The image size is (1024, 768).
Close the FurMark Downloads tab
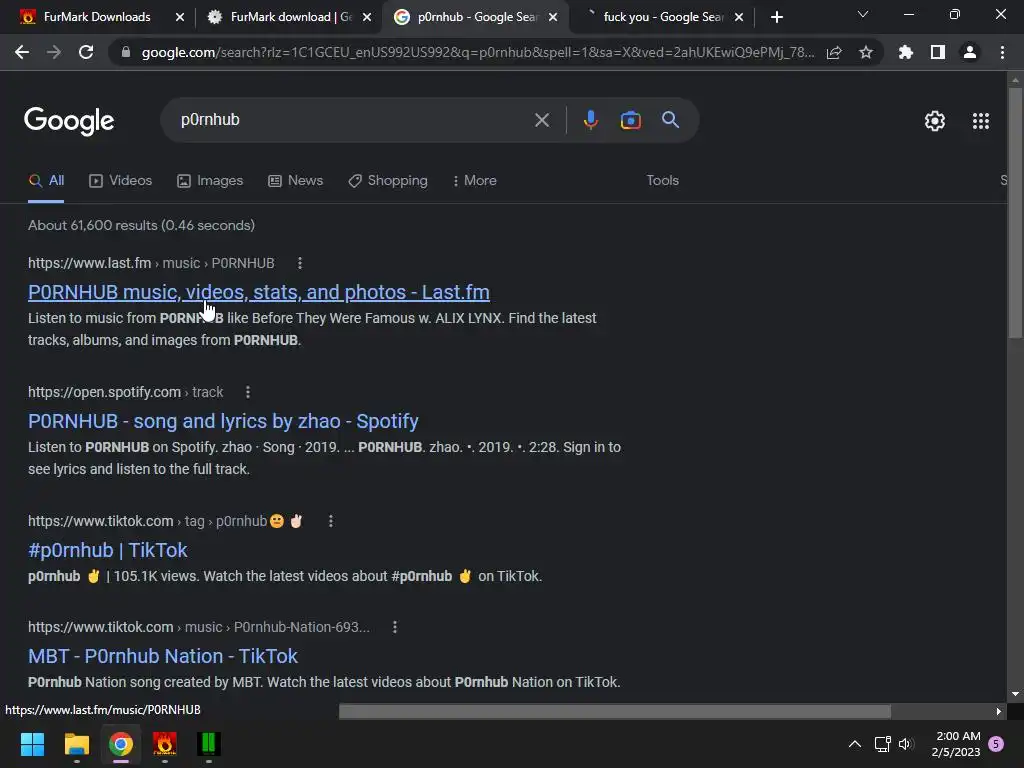[x=180, y=17]
